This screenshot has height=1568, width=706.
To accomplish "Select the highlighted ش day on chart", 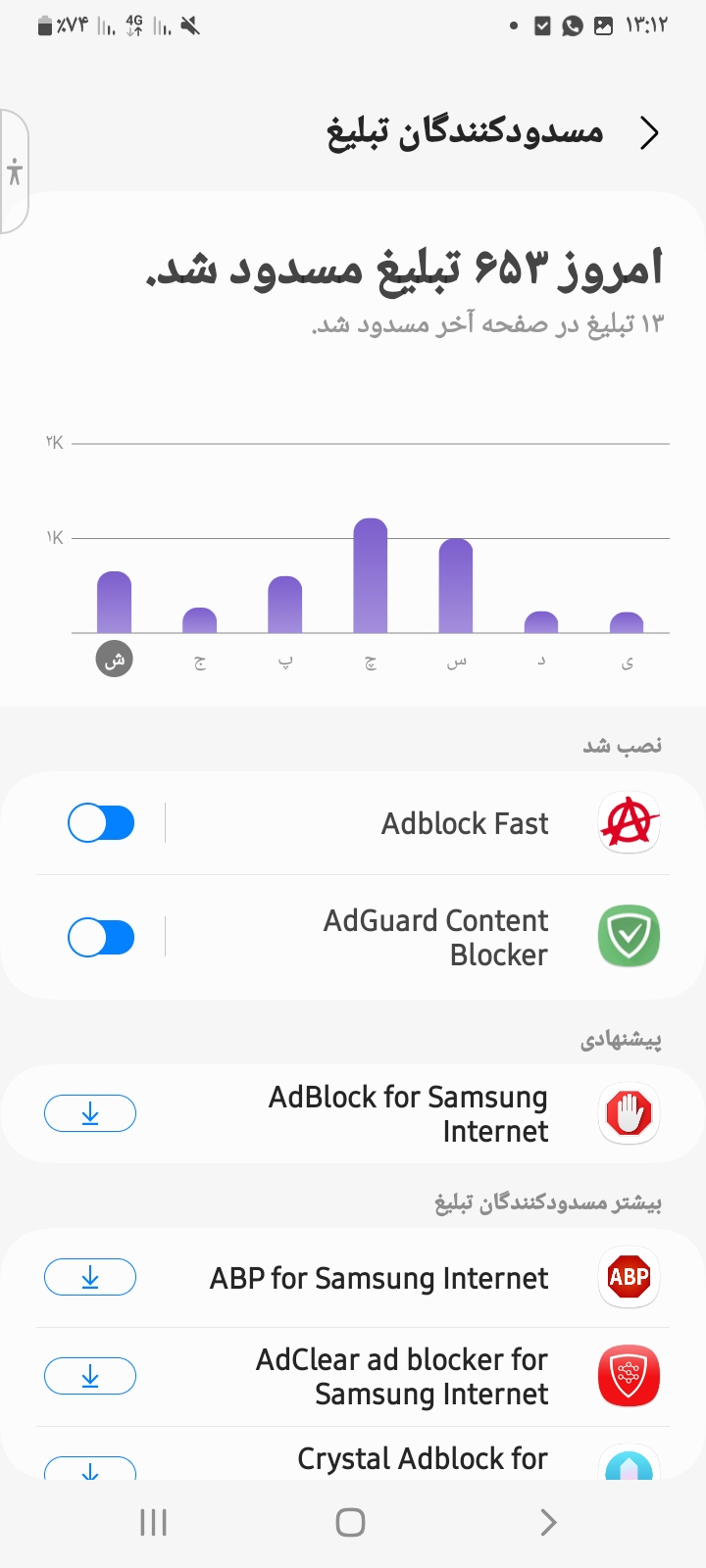I will 114,660.
